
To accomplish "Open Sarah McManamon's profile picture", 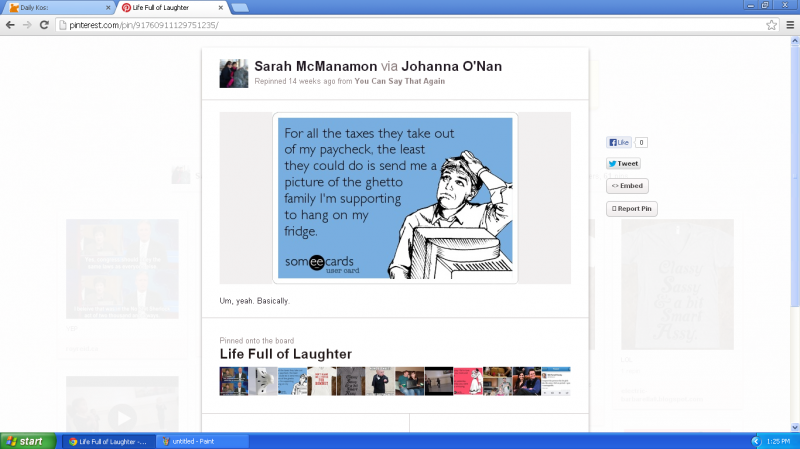I will pyautogui.click(x=234, y=73).
